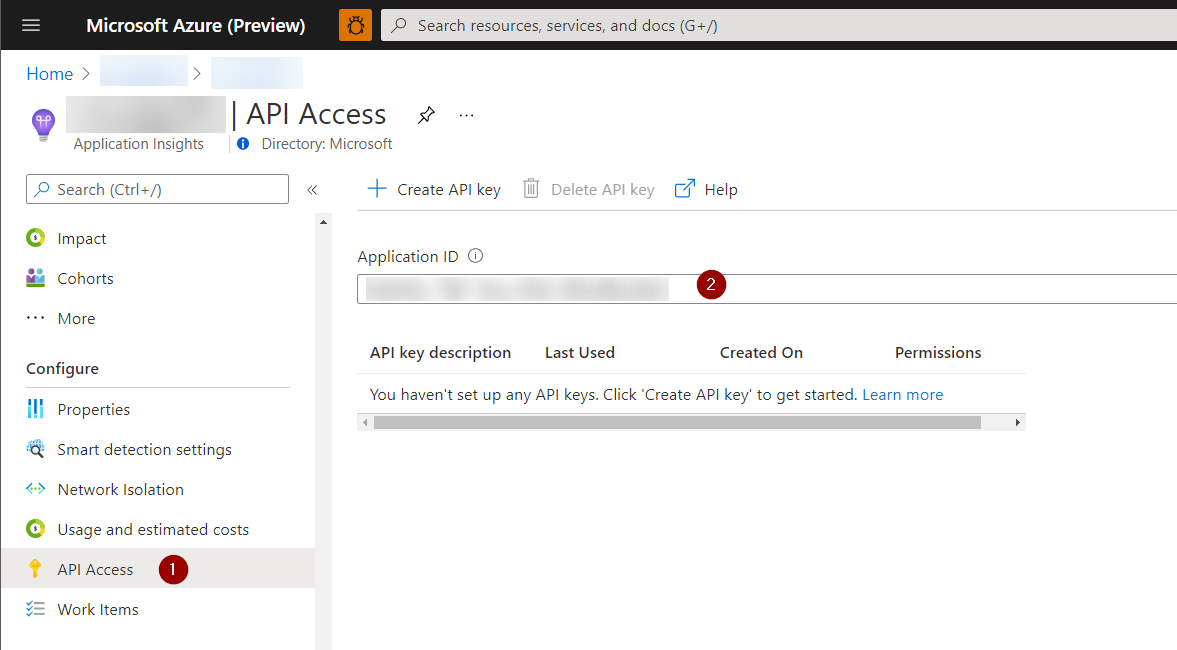Click the sidebar scroll up arrow
Image resolution: width=1177 pixels, height=650 pixels.
(324, 222)
